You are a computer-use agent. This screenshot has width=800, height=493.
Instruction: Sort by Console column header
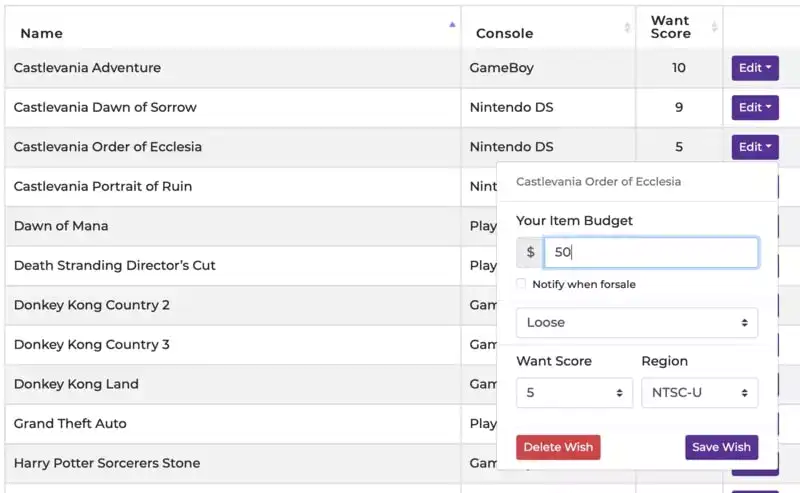548,28
